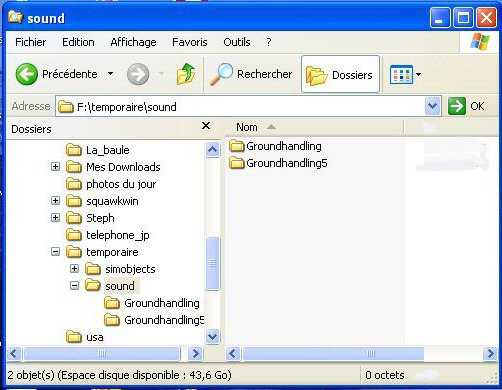502x390 pixels.
Task: Open the Précédente history dropdown arrow
Action: tap(110, 74)
